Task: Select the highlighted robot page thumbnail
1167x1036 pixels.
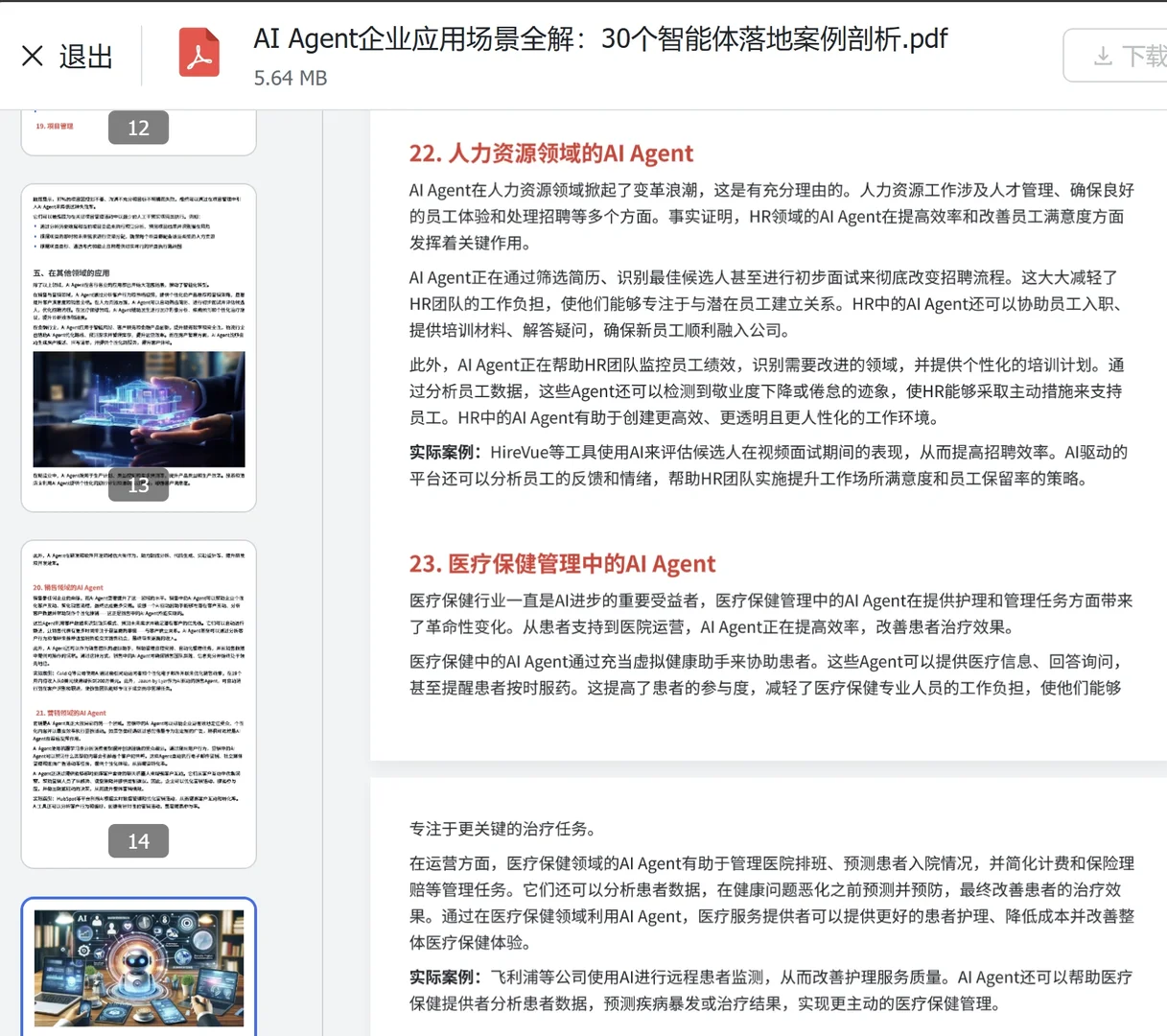Action: [139, 967]
